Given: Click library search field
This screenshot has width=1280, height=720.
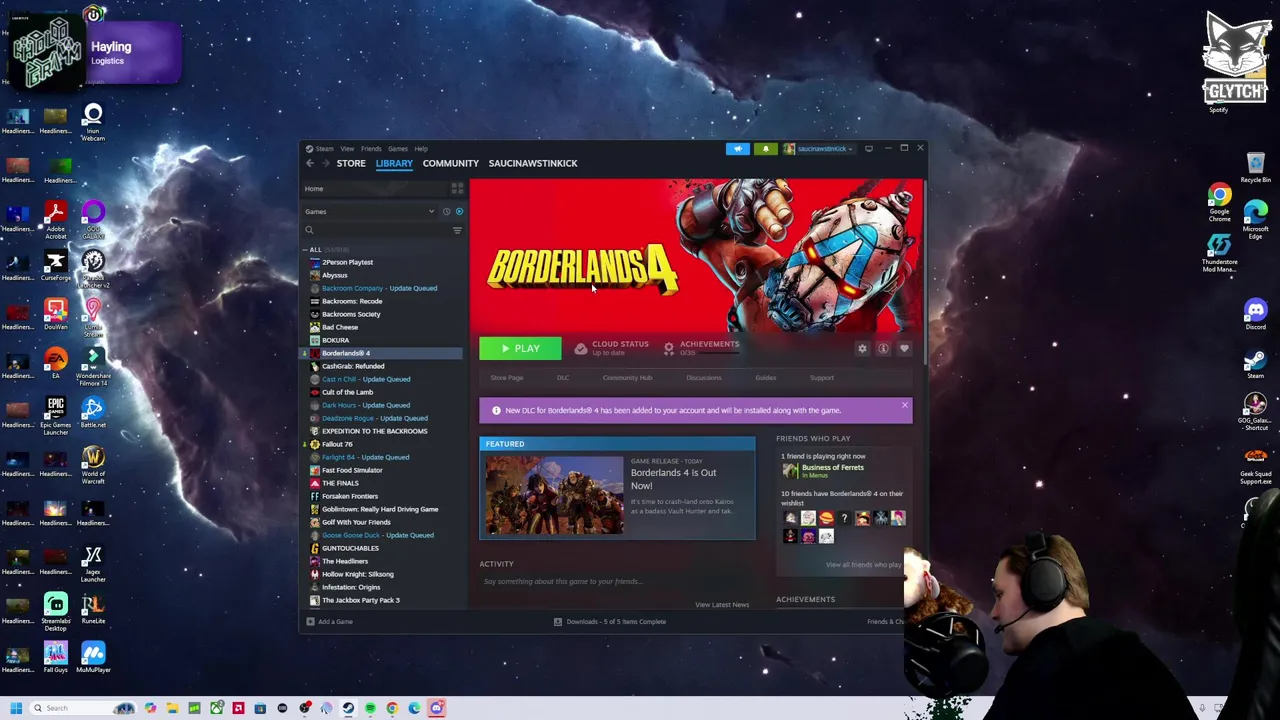Looking at the screenshot, I should pyautogui.click(x=377, y=230).
